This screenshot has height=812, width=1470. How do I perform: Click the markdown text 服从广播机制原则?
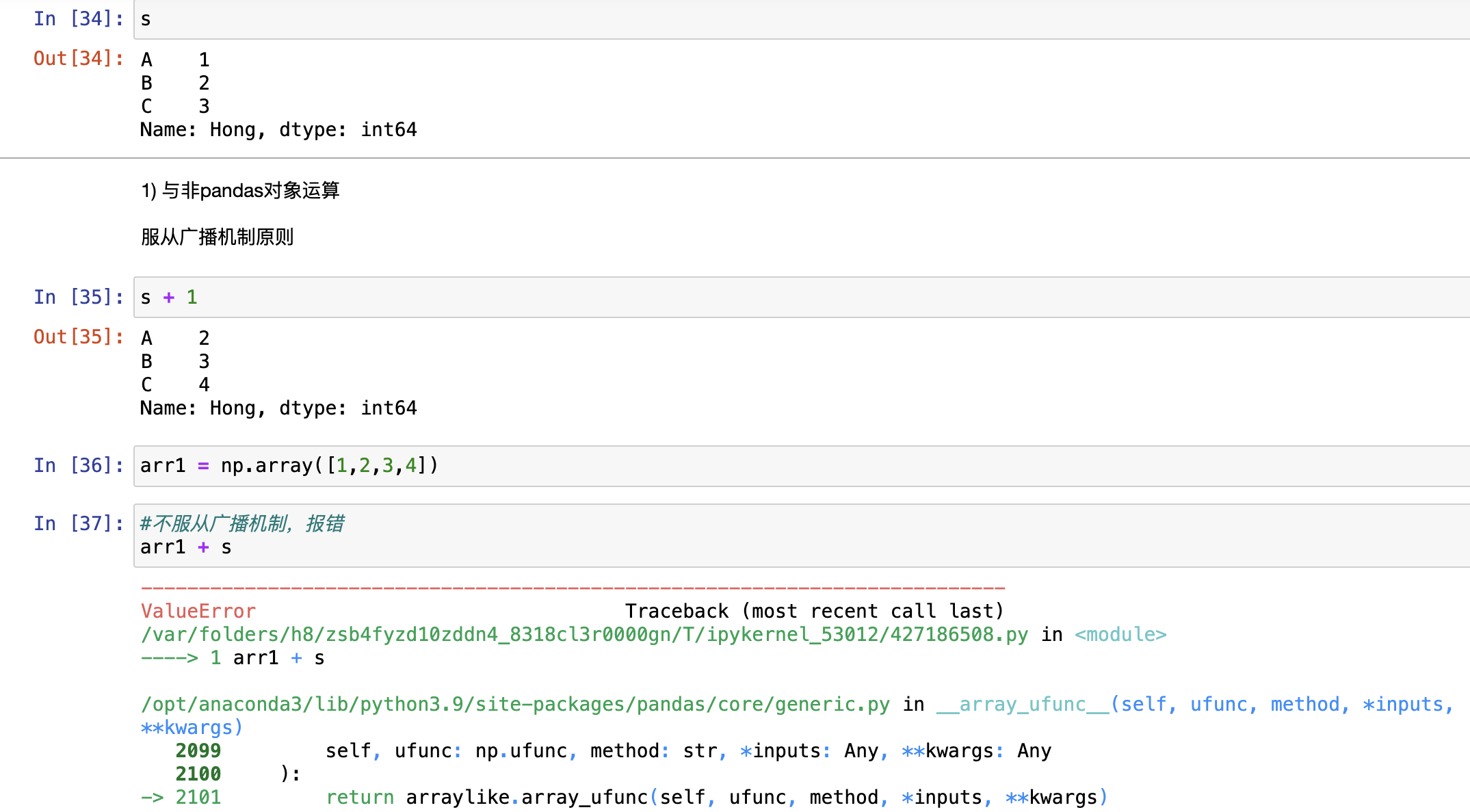[217, 237]
